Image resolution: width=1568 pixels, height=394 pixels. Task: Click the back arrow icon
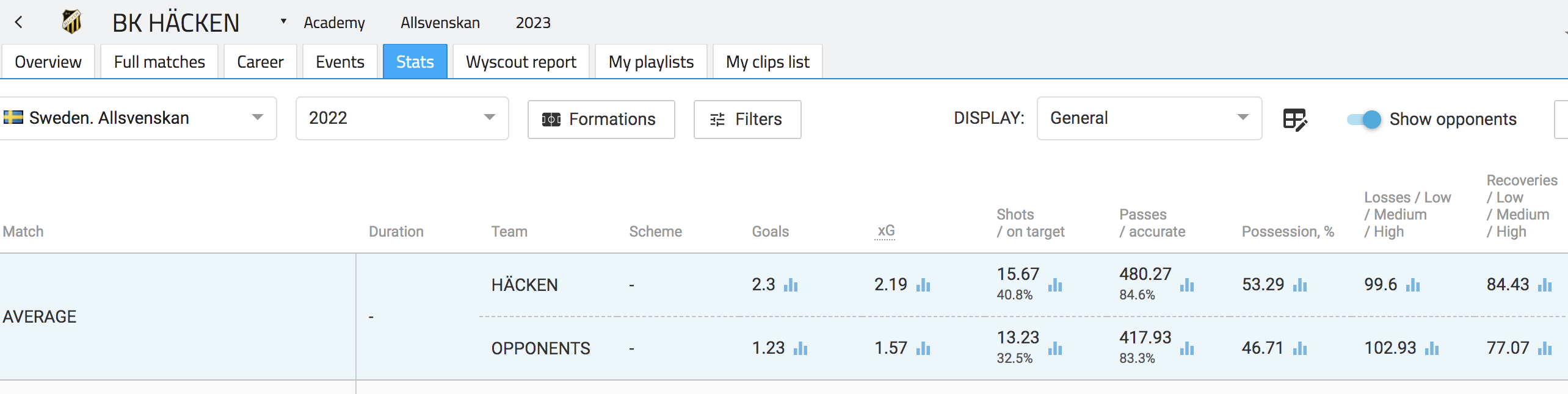(19, 23)
